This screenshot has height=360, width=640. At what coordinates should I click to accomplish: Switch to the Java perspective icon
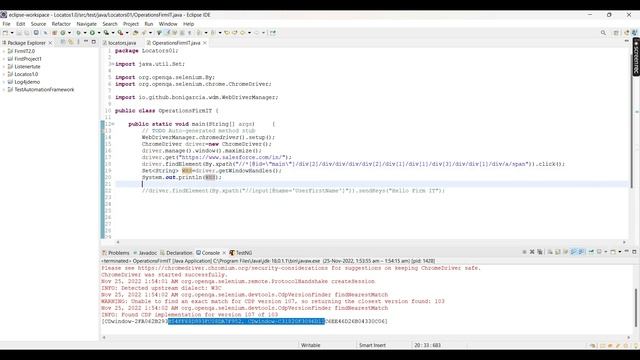[634, 33]
